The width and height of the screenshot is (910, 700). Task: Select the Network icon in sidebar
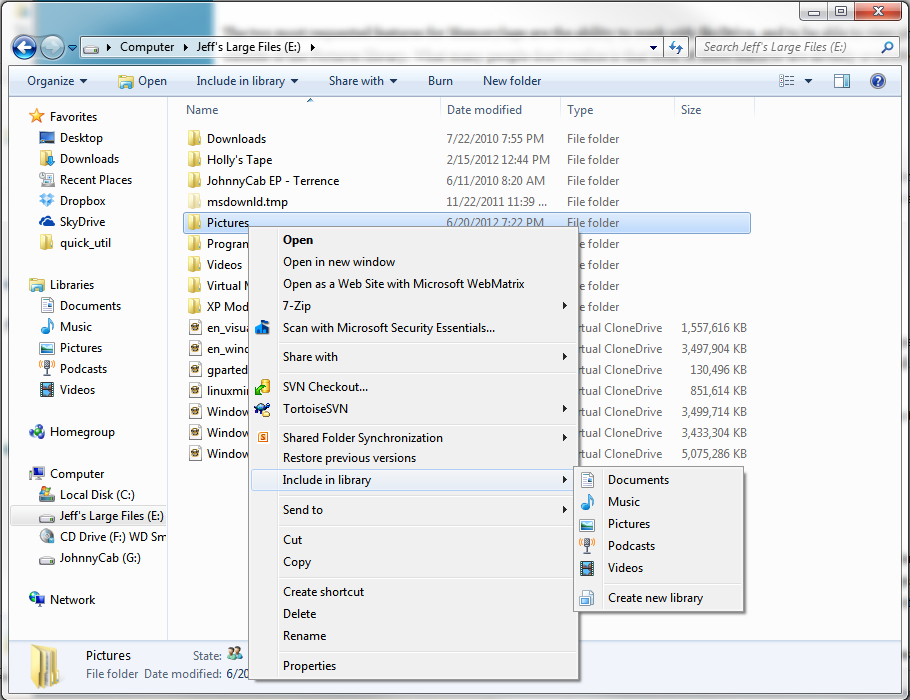(x=37, y=599)
